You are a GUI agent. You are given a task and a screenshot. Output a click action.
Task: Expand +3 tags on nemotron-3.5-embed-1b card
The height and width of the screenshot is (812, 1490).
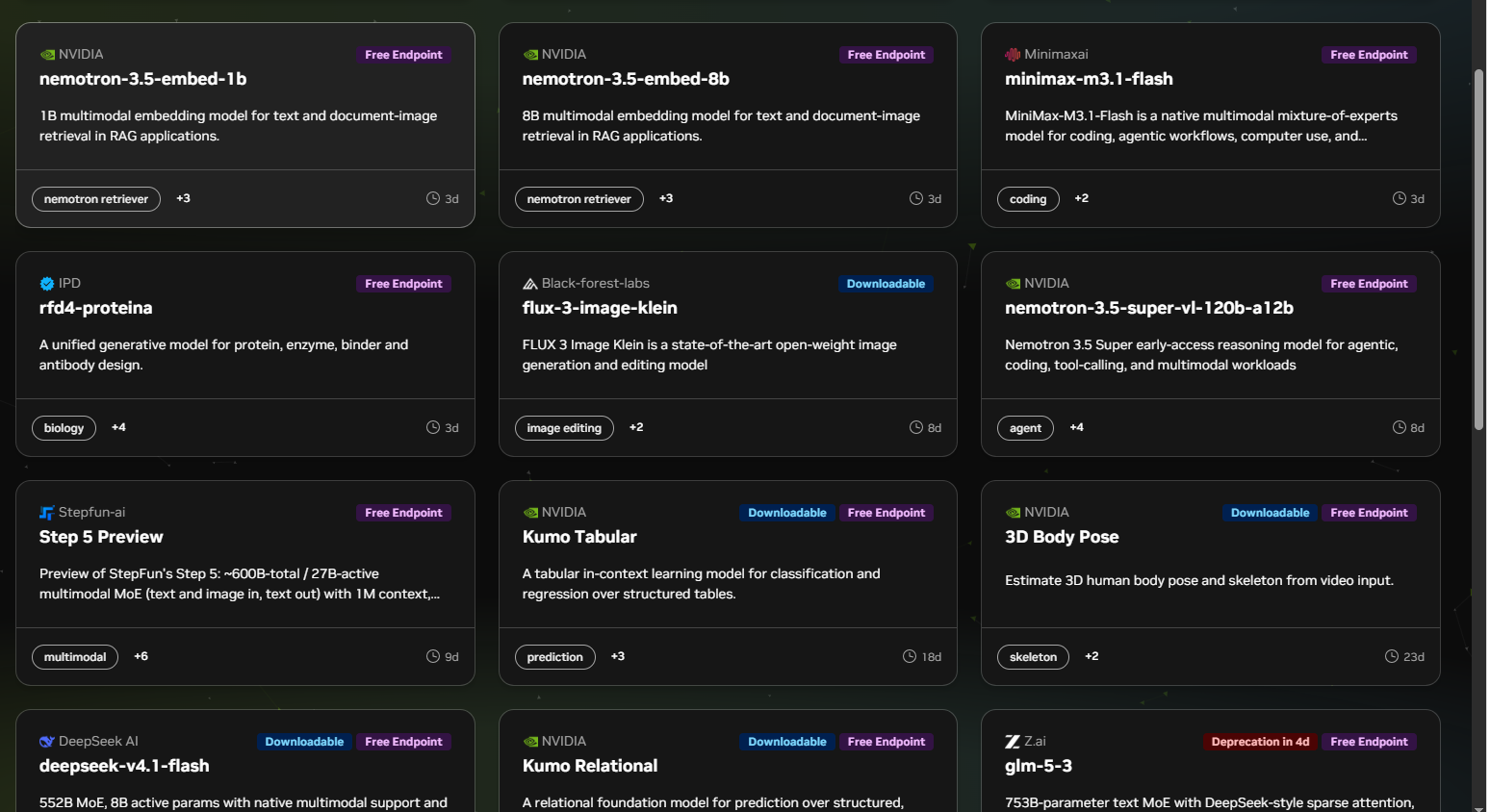point(183,198)
